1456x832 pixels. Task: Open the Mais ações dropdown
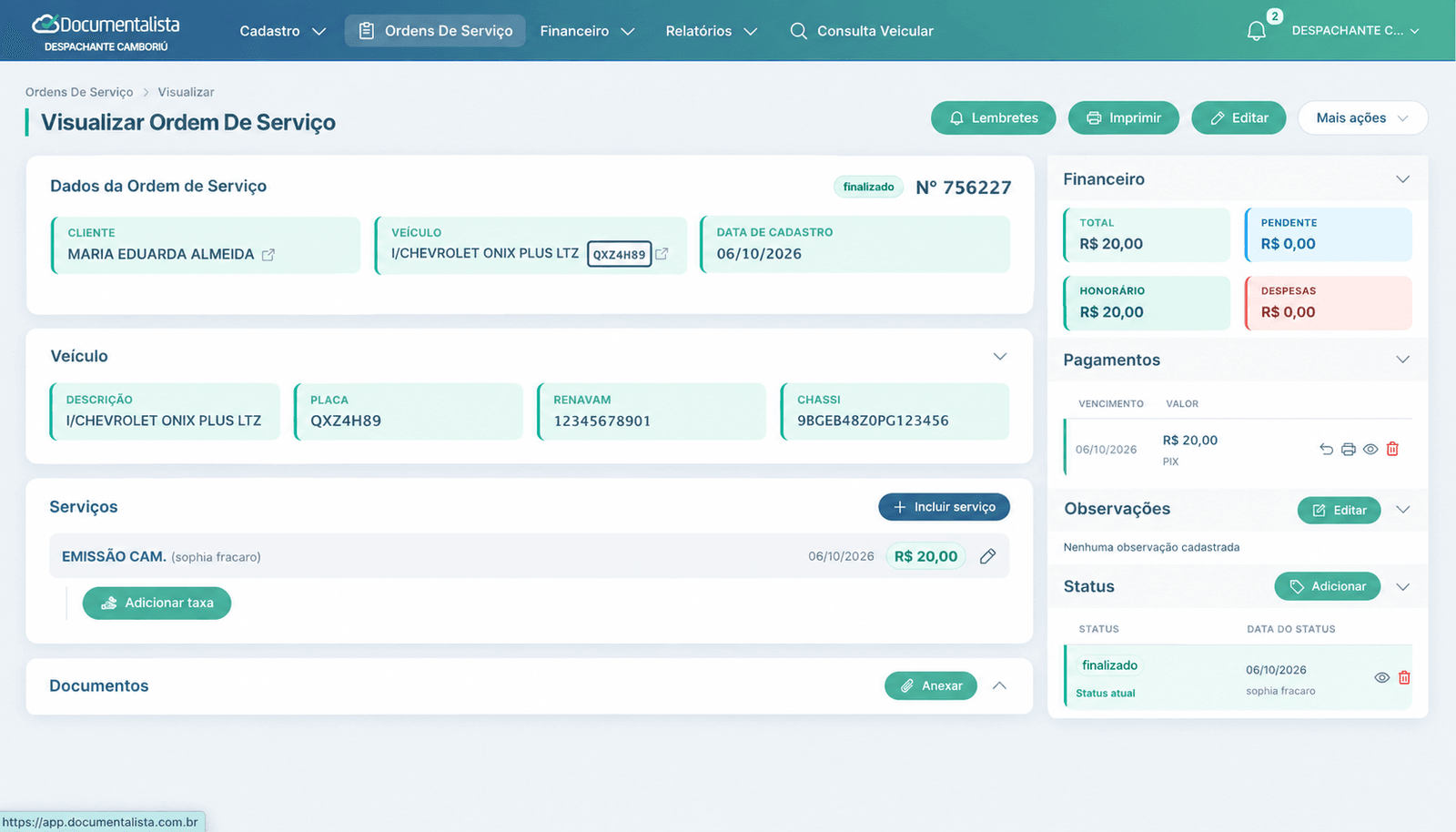[x=1362, y=117]
